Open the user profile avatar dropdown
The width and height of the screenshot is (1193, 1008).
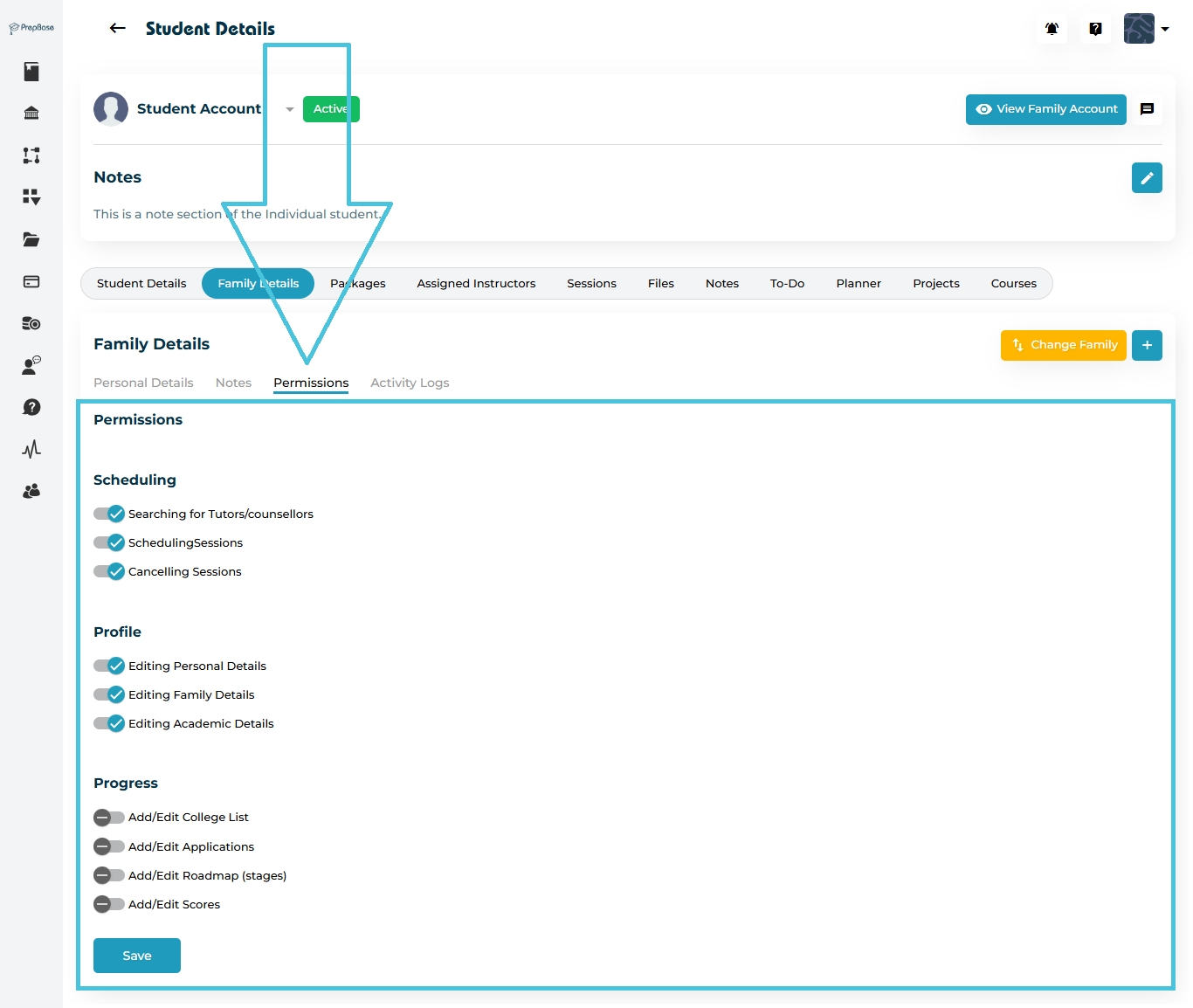point(1146,29)
